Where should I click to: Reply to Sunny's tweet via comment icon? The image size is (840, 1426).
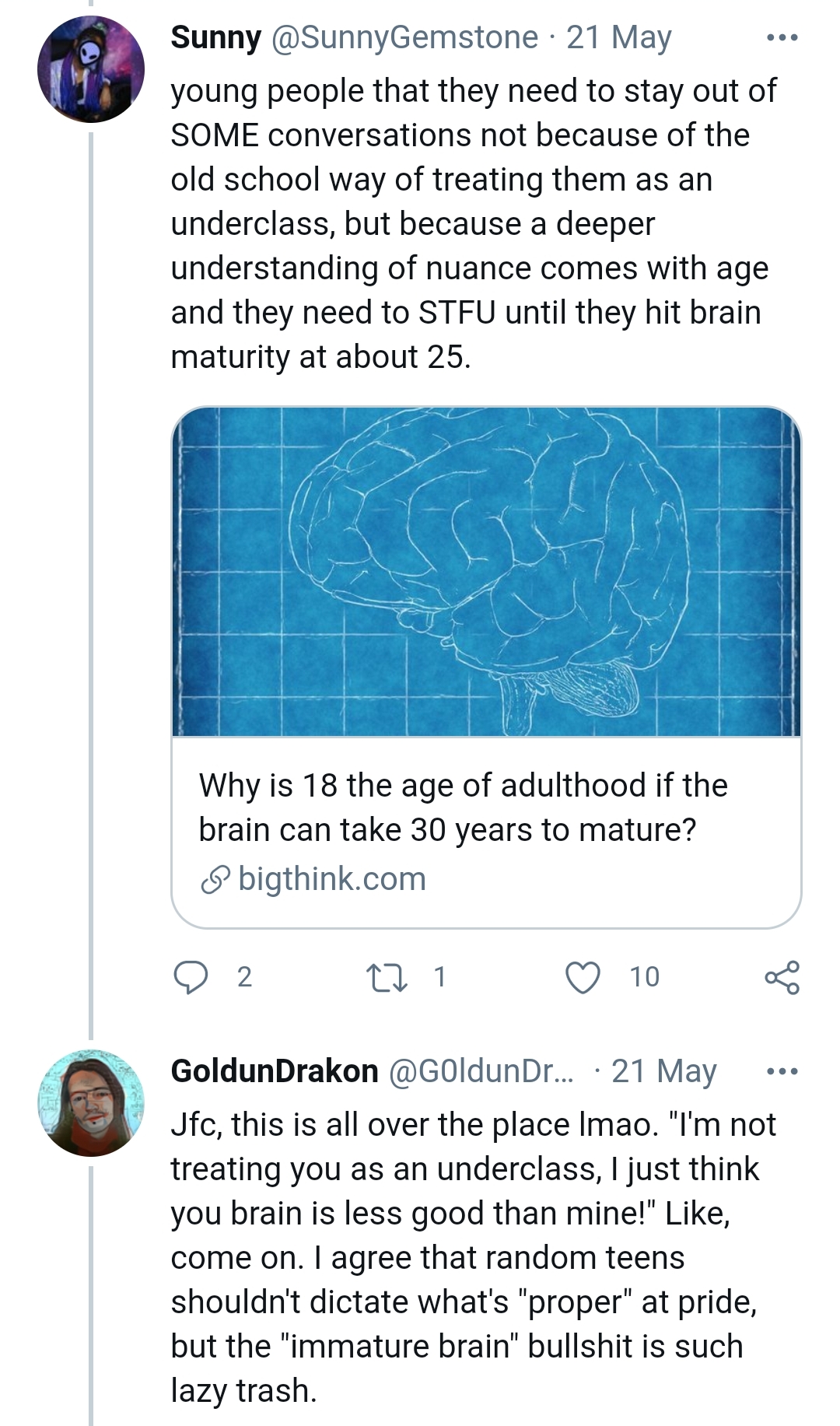[x=191, y=977]
